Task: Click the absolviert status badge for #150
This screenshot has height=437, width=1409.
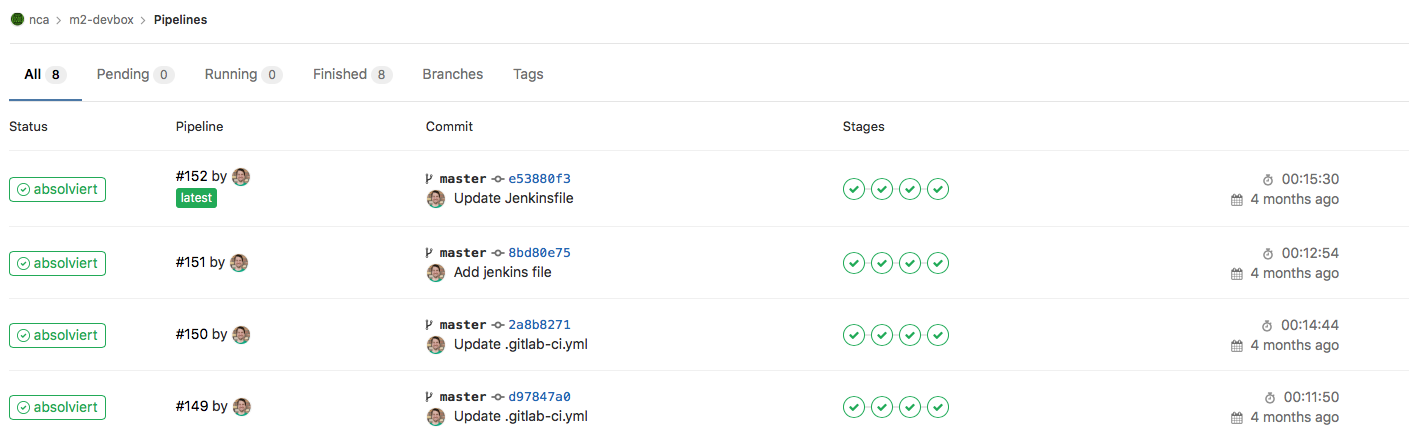Action: point(58,336)
